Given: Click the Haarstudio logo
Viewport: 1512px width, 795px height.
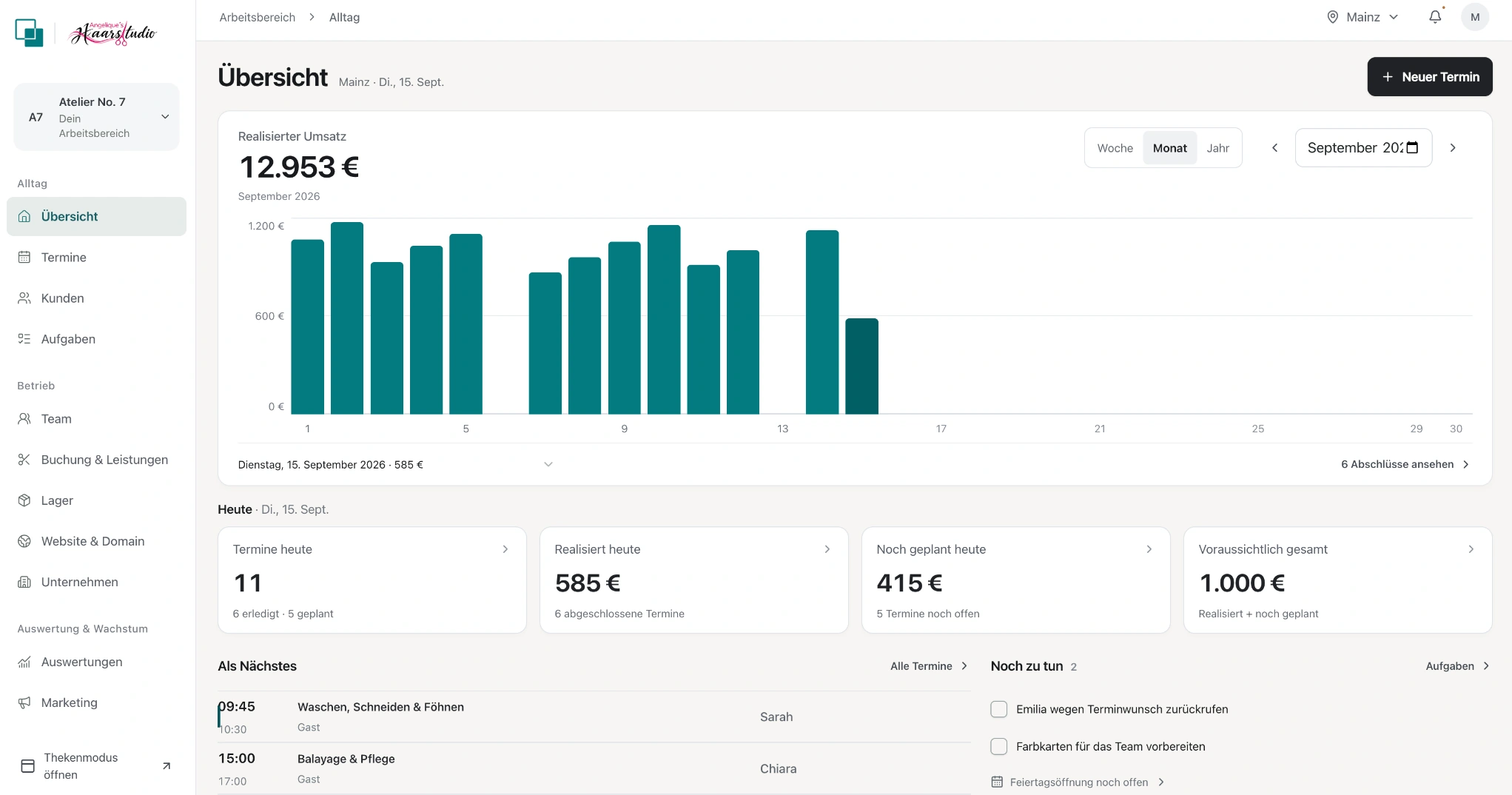Looking at the screenshot, I should click(x=113, y=33).
